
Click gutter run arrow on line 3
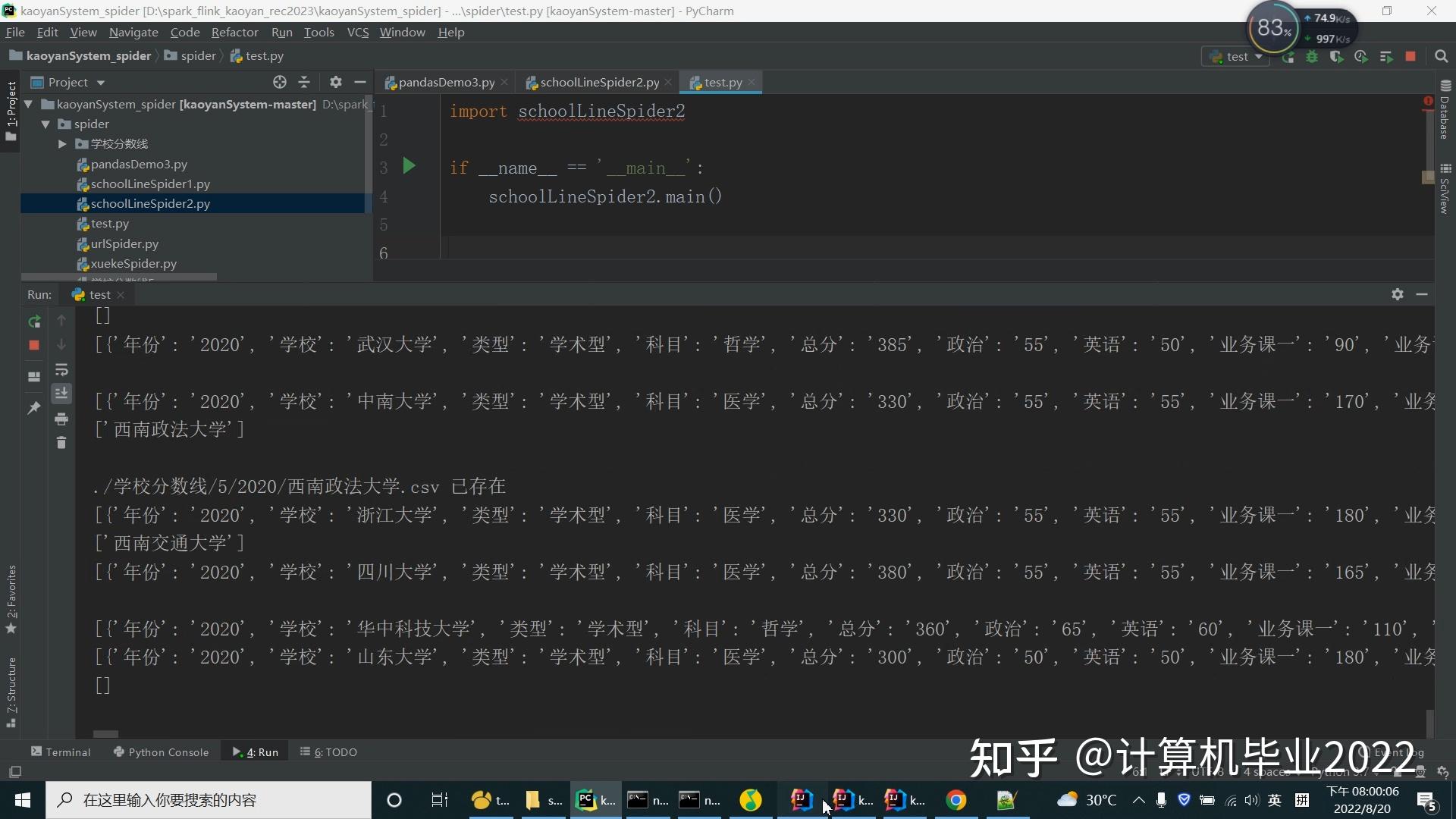[409, 166]
